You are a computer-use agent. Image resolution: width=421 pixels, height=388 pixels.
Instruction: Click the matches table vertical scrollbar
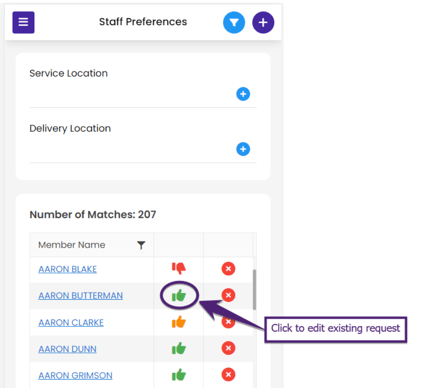[x=254, y=290]
